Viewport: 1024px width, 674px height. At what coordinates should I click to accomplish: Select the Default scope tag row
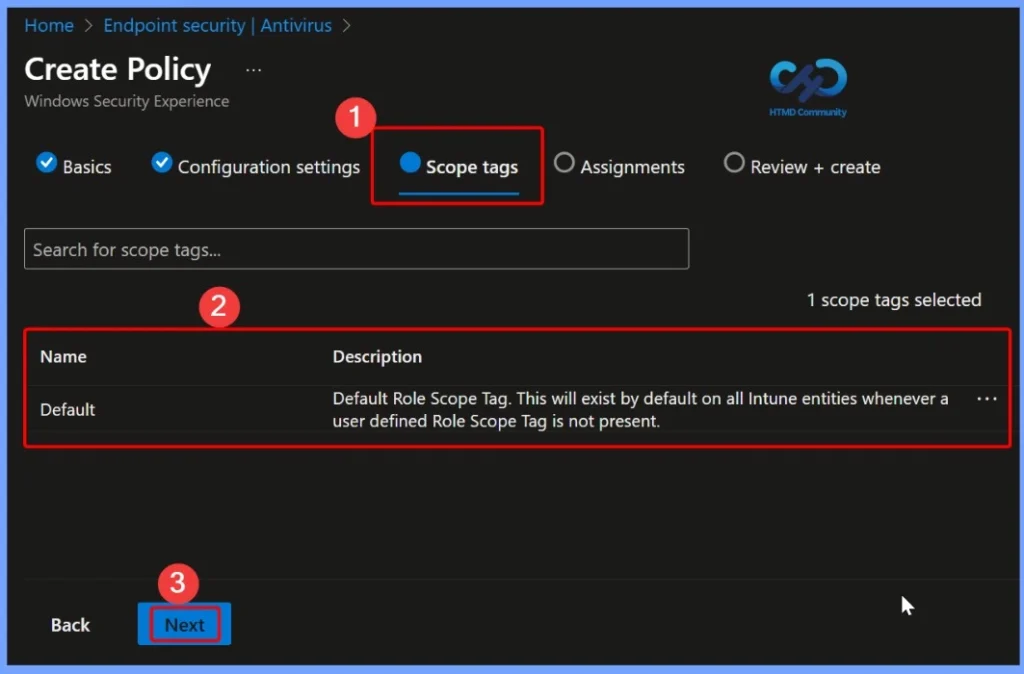tap(67, 409)
